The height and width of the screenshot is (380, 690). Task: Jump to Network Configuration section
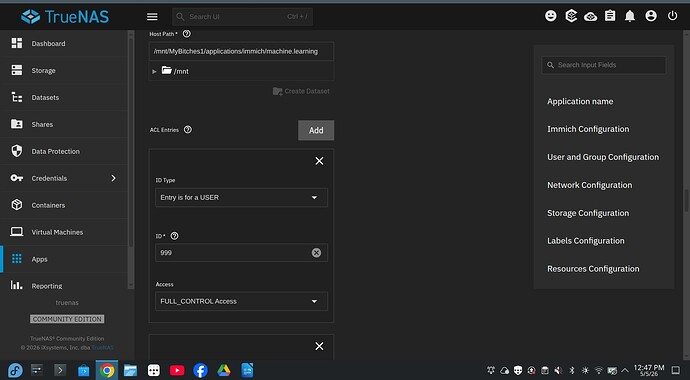point(589,185)
